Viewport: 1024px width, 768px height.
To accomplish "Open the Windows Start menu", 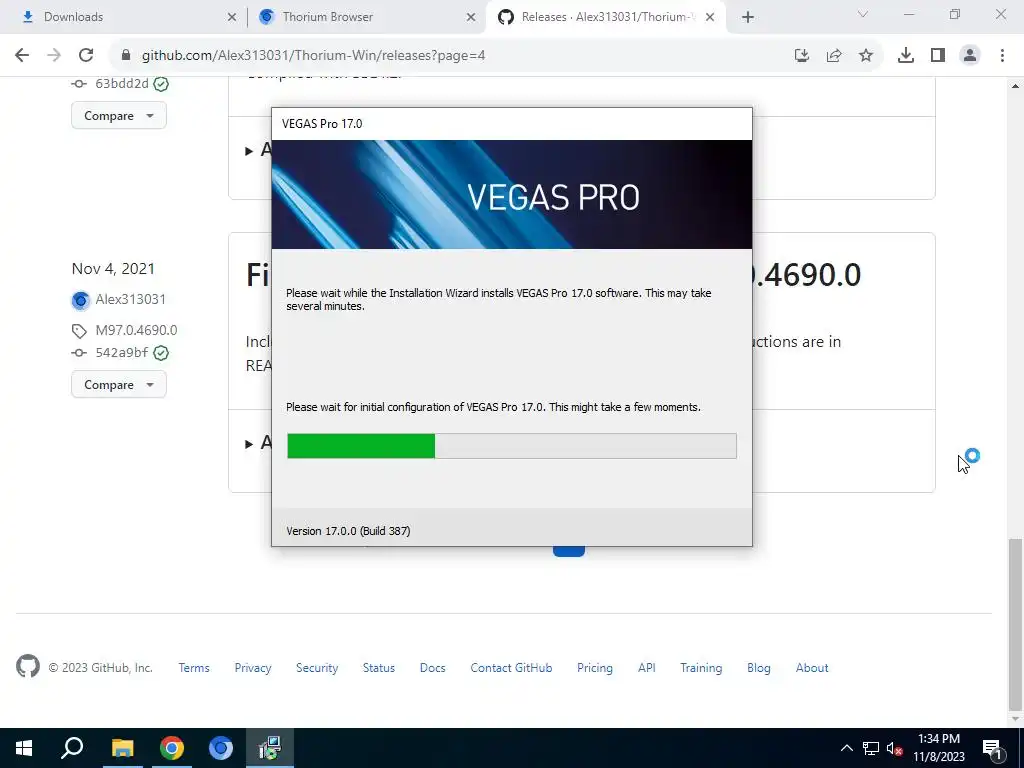I will [x=24, y=748].
